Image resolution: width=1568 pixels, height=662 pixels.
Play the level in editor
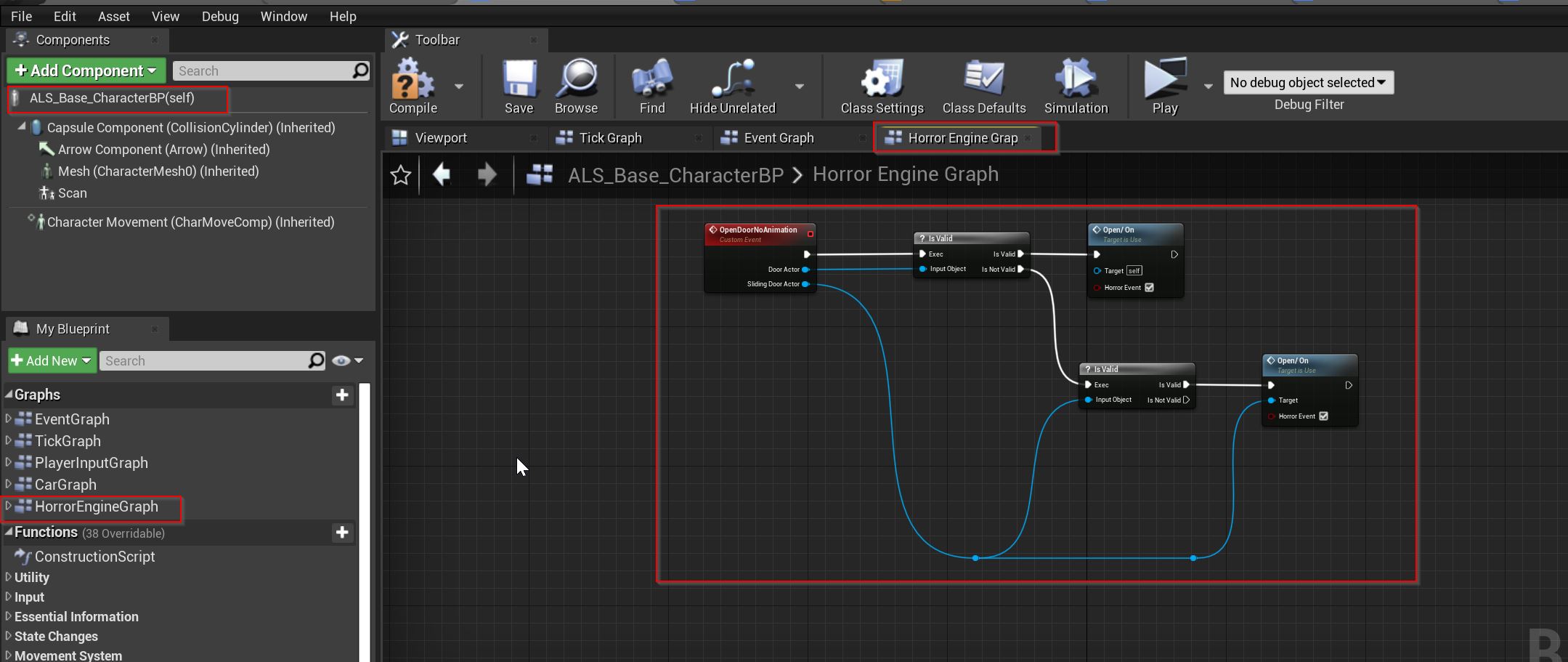tap(1165, 86)
